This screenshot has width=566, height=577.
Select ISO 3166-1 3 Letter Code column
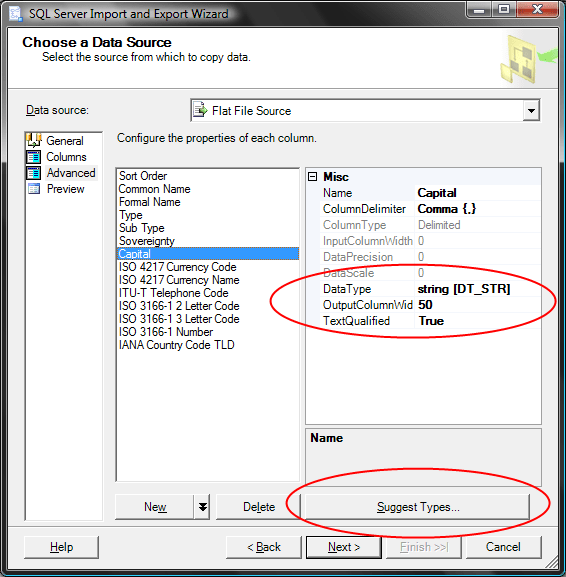point(208,319)
